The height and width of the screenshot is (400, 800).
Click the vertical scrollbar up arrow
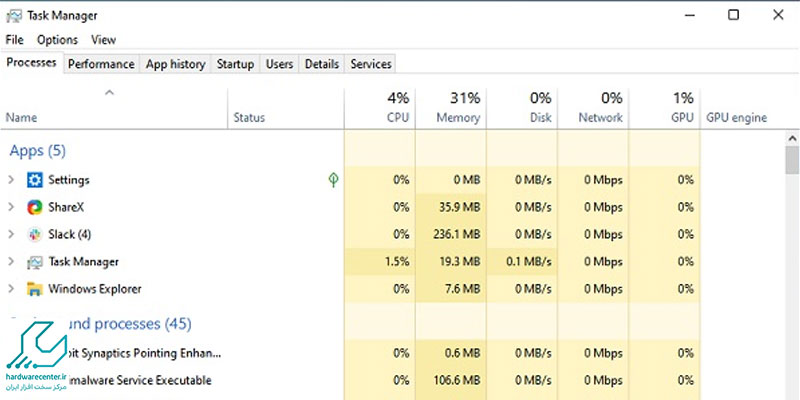tap(792, 138)
